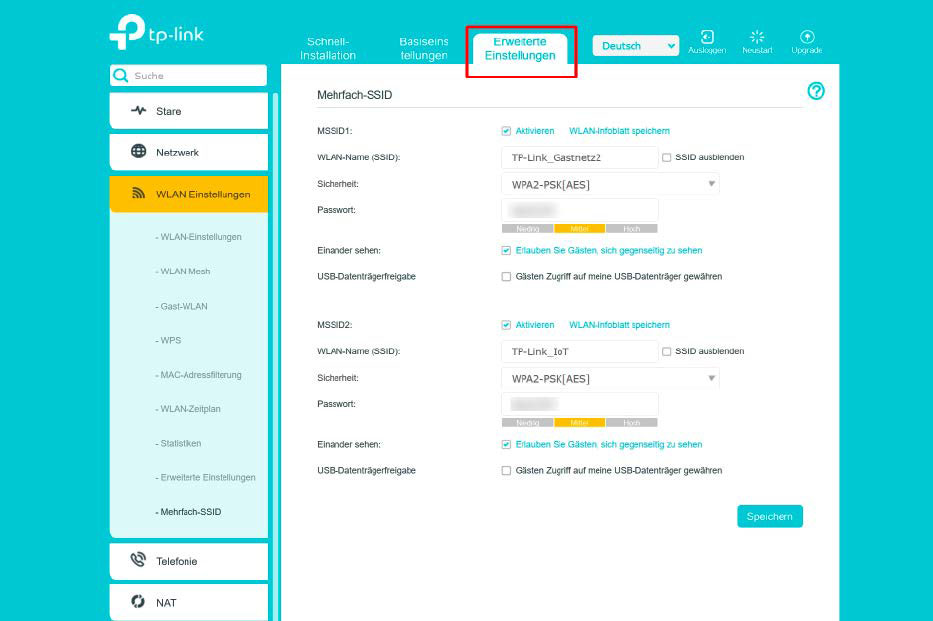Click the Ausloggen logout icon
Image resolution: width=933 pixels, height=621 pixels.
[x=709, y=36]
